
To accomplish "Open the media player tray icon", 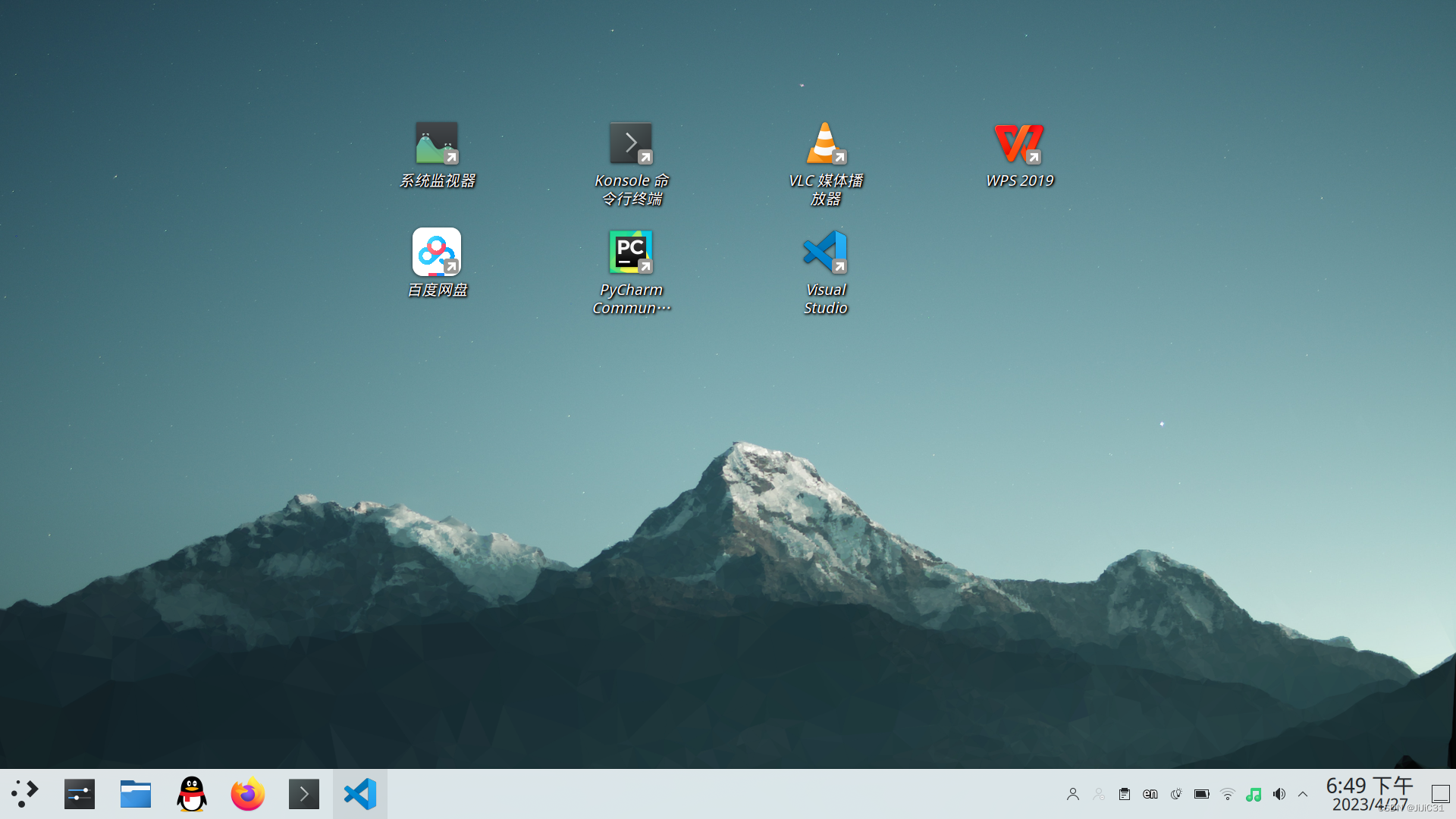I will pos(1253,794).
